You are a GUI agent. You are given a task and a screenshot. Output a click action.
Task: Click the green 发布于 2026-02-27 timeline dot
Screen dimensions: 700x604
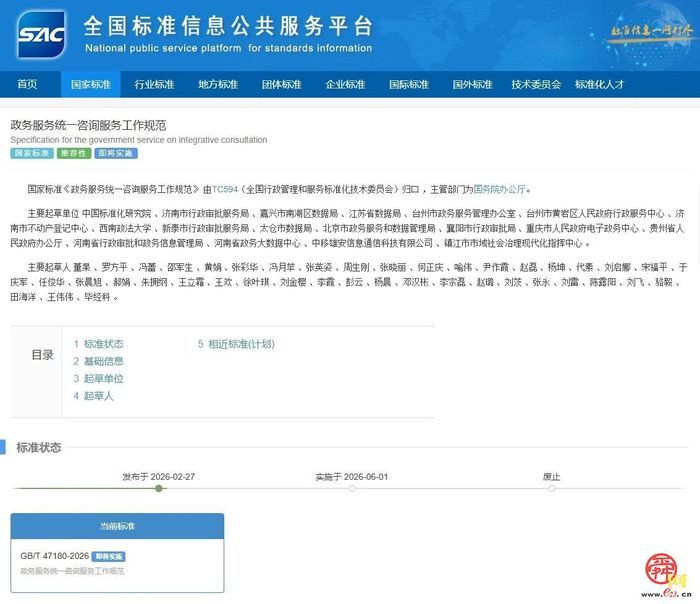coord(158,488)
